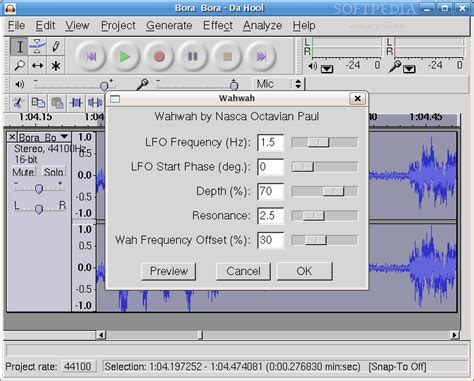The height and width of the screenshot is (381, 474).
Task: Stop playback with the yellow Stop button
Action: 227,57
